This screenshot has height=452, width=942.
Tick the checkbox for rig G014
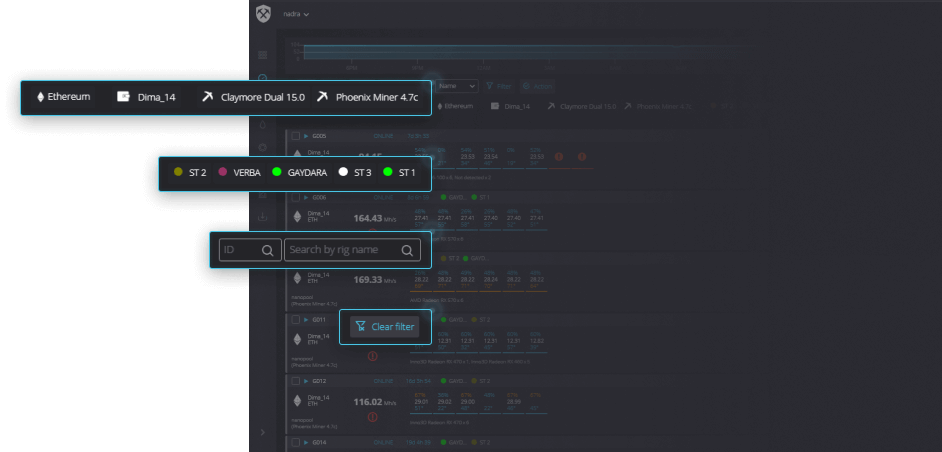pyautogui.click(x=296, y=442)
